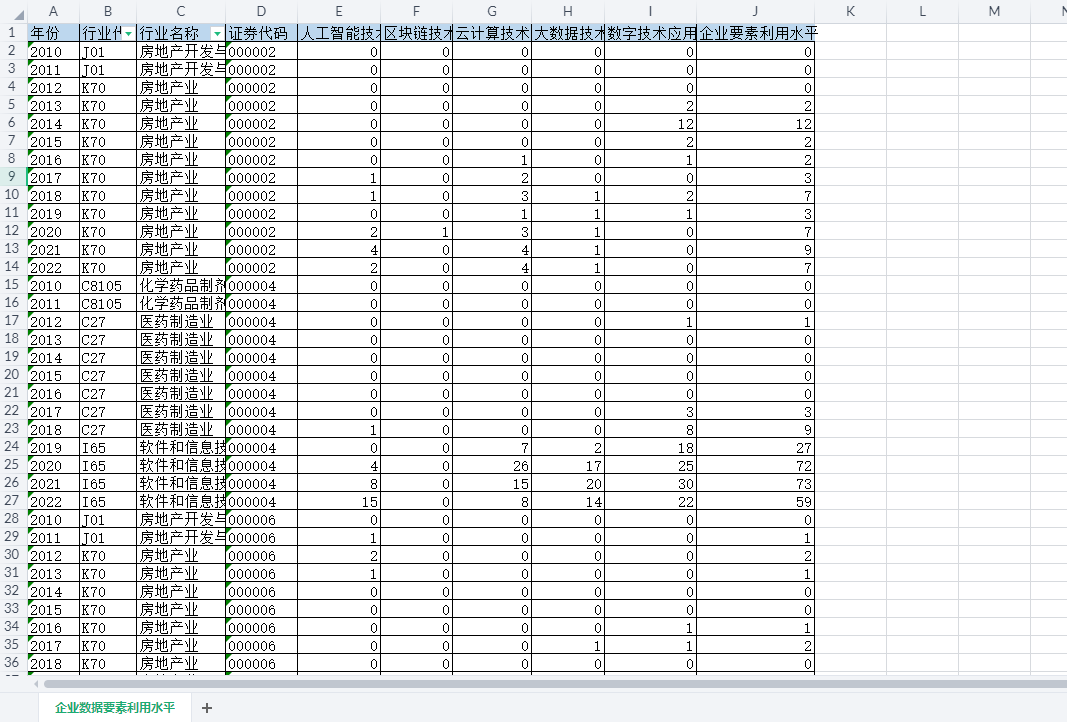The width and height of the screenshot is (1067, 722).
Task: Select cell B36 containing K70
Action: [x=108, y=663]
